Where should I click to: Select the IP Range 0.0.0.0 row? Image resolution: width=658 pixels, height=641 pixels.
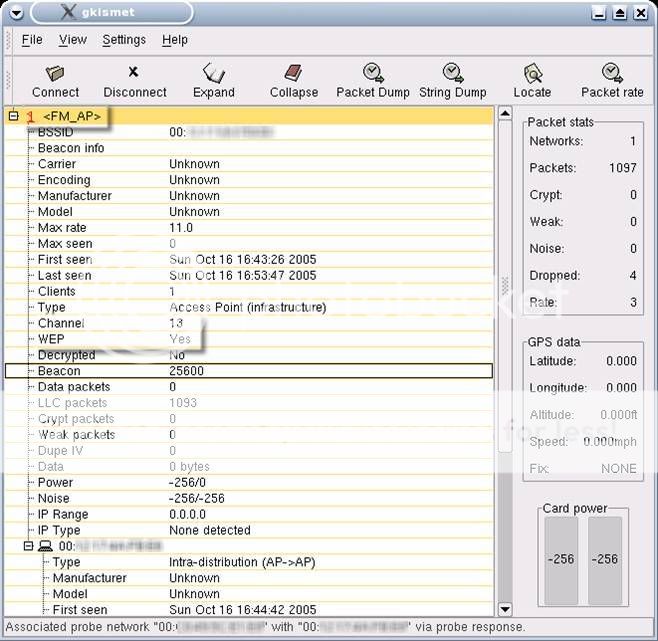pos(249,515)
